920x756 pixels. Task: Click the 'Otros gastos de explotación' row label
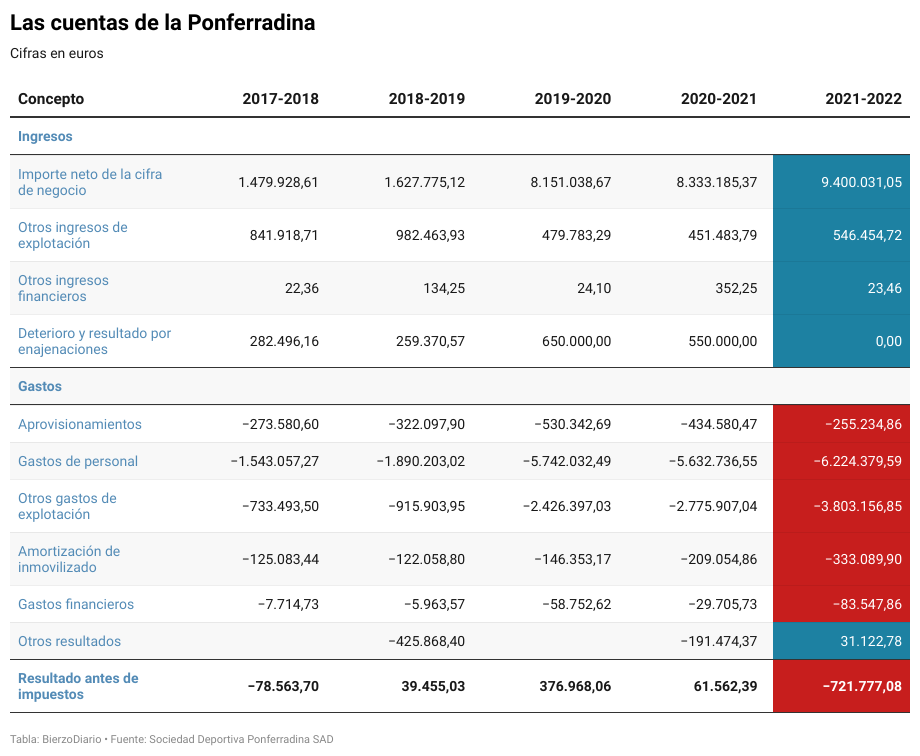(67, 506)
